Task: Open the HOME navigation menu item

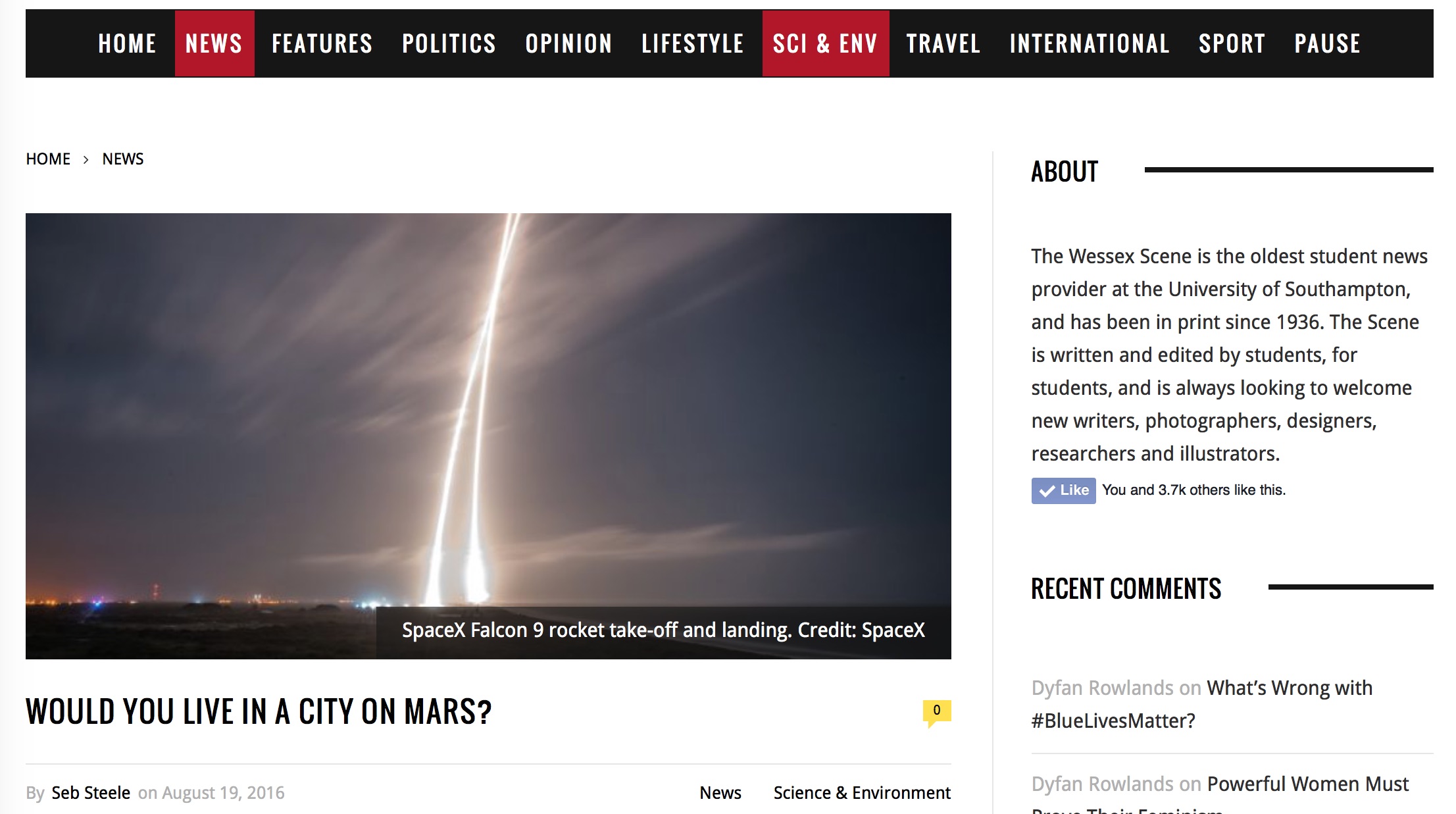Action: pyautogui.click(x=127, y=43)
